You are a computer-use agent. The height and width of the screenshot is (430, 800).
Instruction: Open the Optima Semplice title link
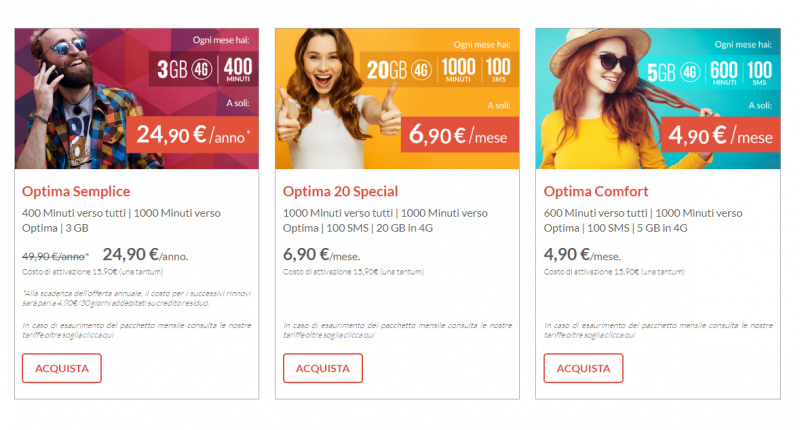point(76,191)
